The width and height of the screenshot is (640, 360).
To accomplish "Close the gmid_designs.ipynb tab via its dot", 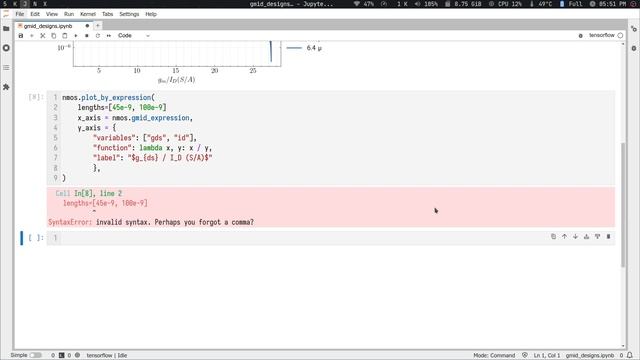I will point(87,26).
